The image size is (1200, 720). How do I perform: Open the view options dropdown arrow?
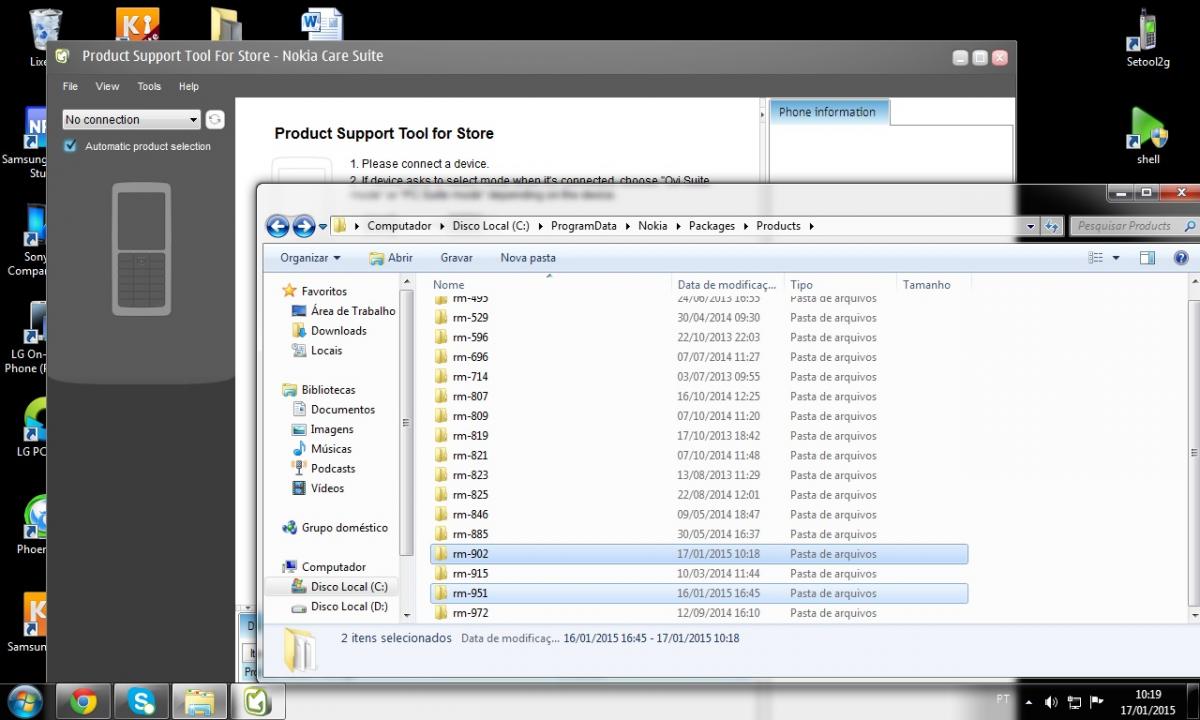[1116, 258]
